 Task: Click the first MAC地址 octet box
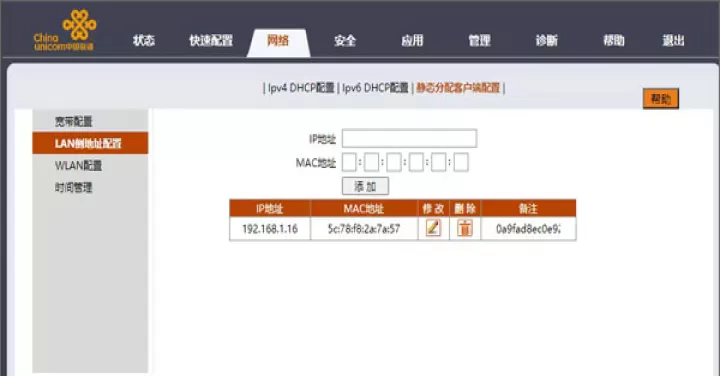coord(349,163)
